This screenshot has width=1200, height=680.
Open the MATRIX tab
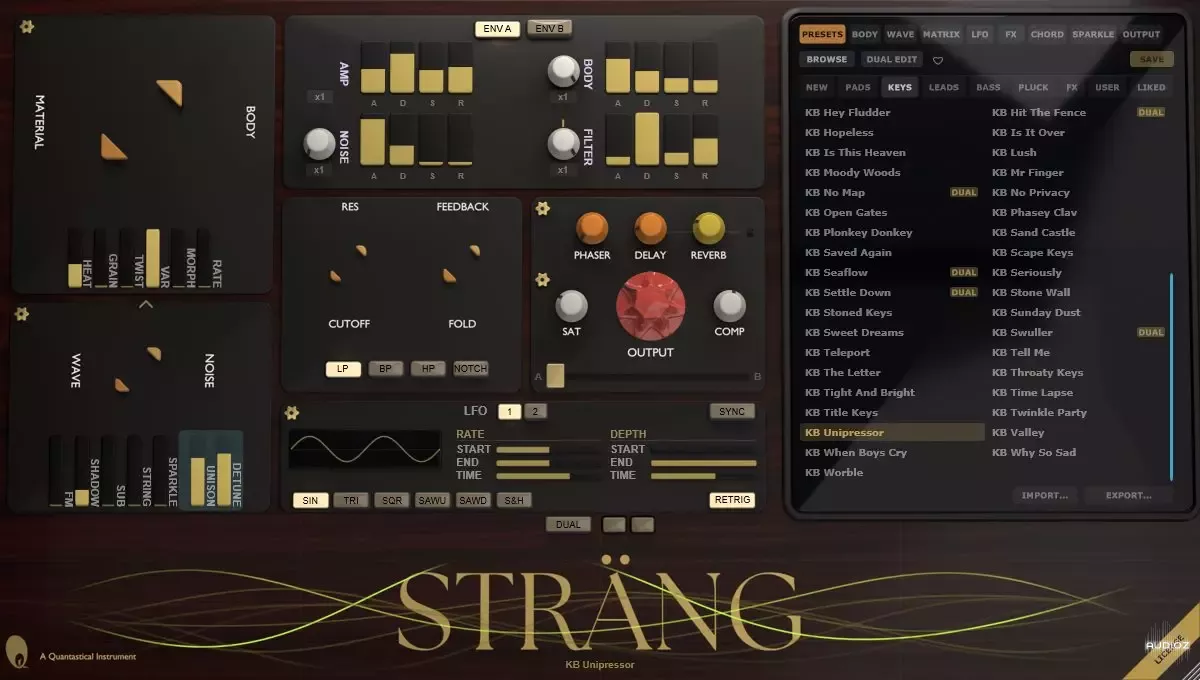tap(941, 34)
